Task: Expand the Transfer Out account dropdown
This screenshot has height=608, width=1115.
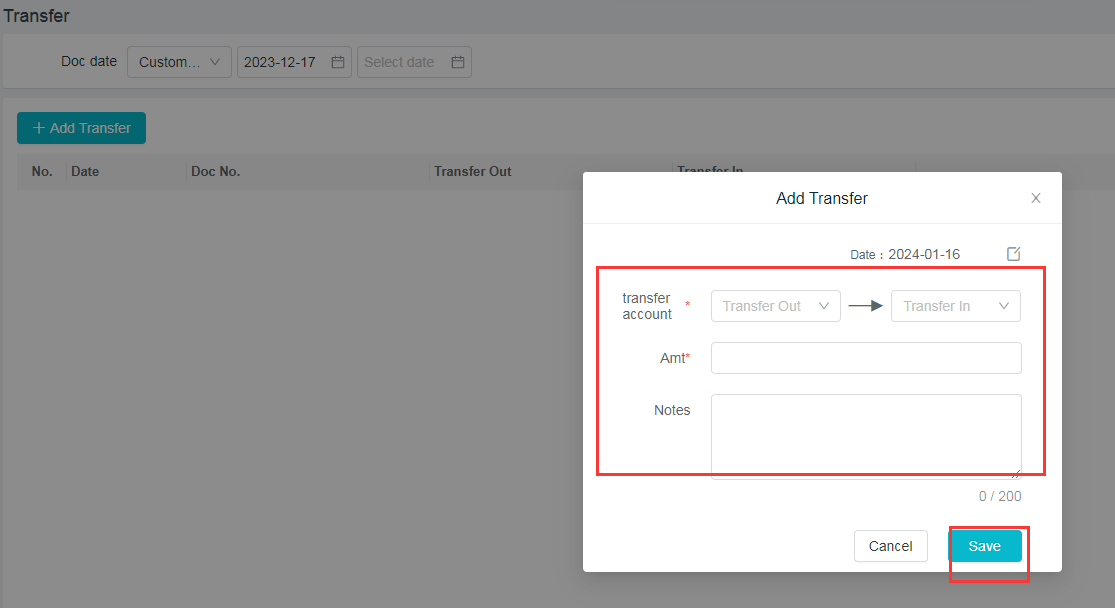Action: [775, 306]
